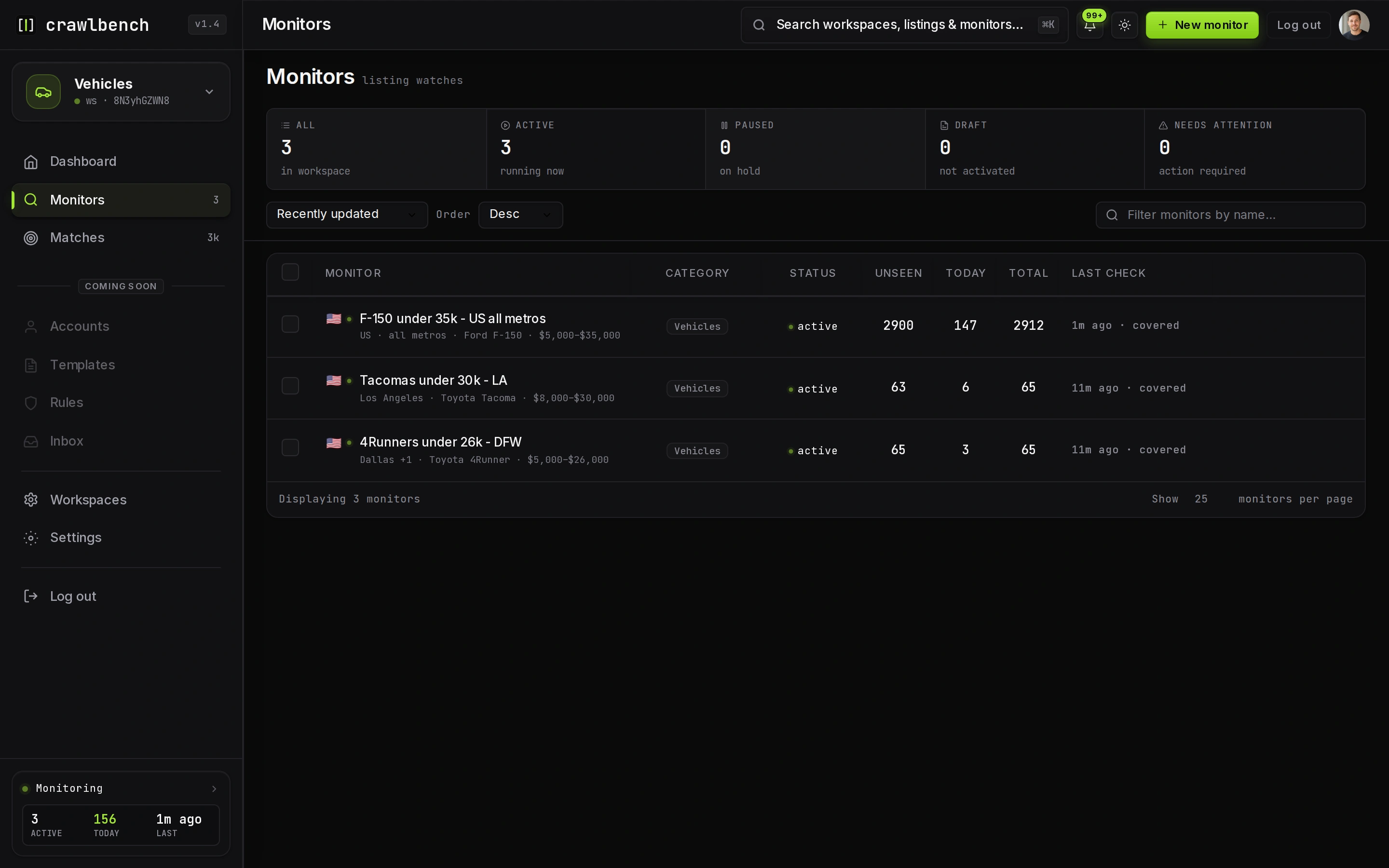Click the Inbox tray icon
1389x868 pixels.
click(x=31, y=441)
